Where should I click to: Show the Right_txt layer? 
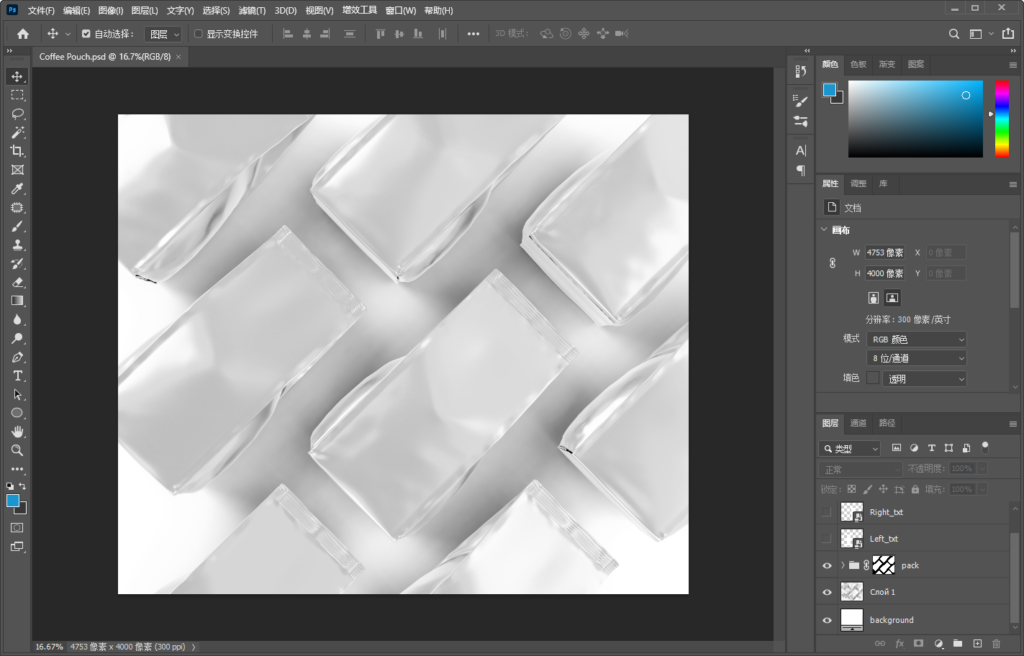click(x=827, y=512)
